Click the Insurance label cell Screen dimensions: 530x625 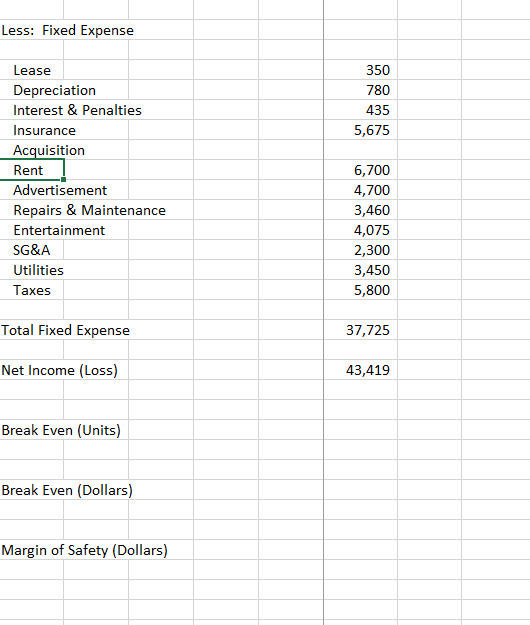point(44,130)
